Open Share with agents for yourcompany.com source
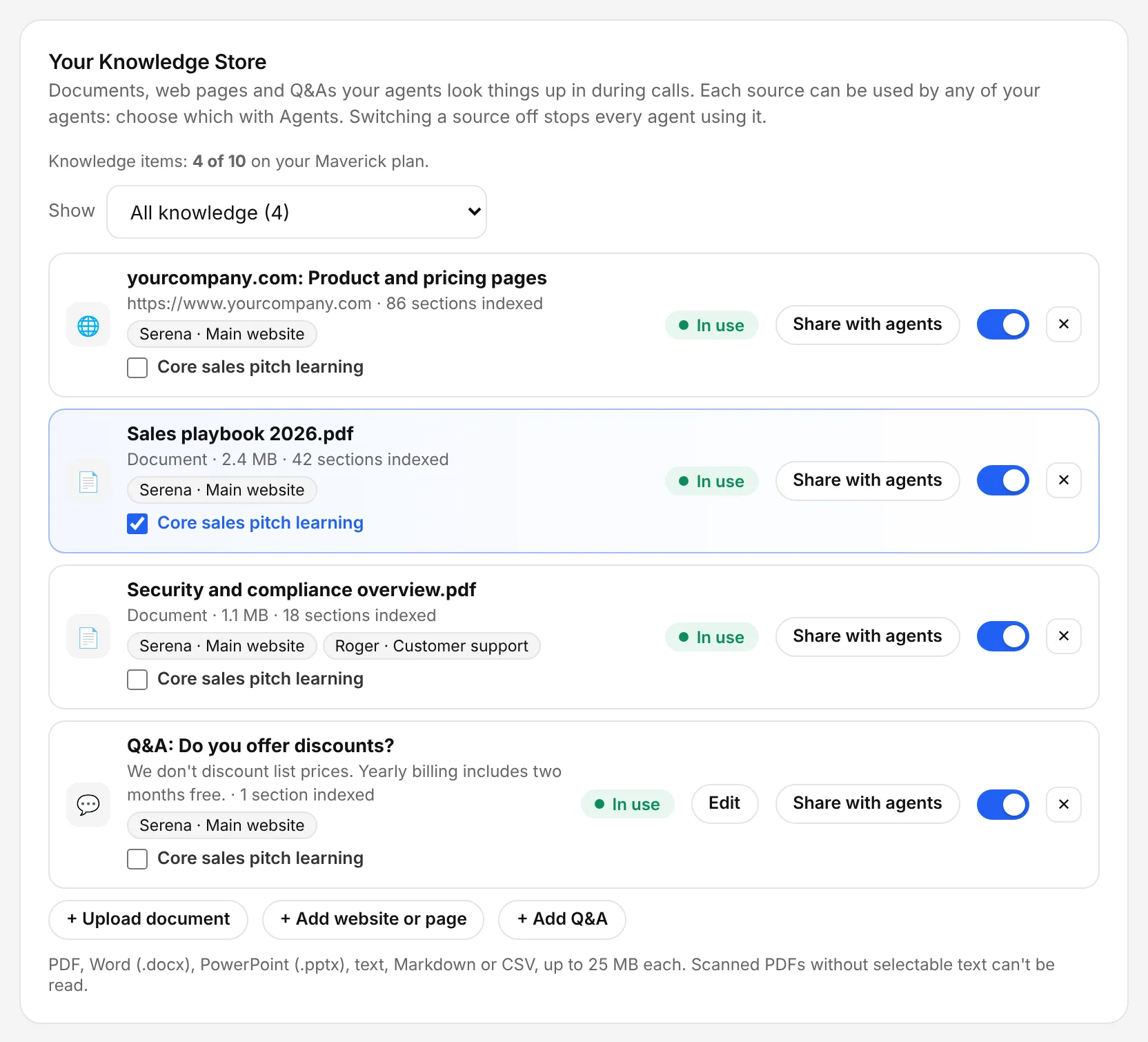 click(867, 324)
